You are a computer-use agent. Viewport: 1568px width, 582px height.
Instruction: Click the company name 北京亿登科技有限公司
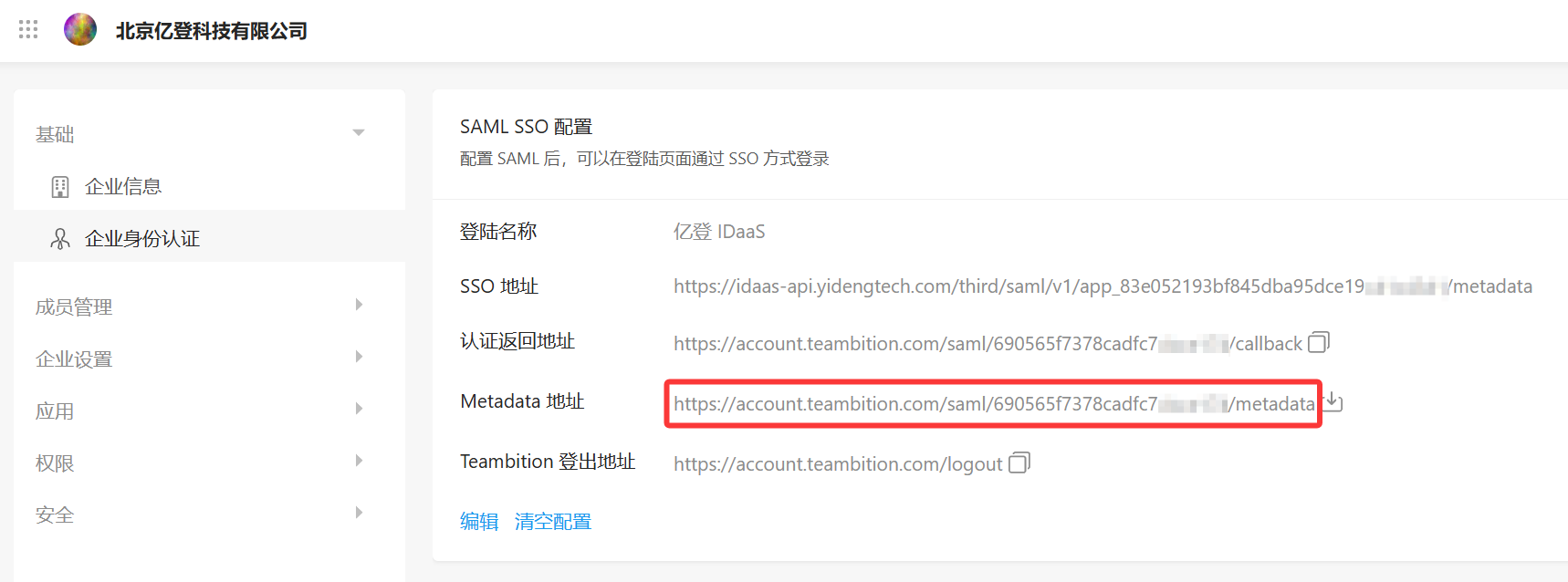click(212, 31)
